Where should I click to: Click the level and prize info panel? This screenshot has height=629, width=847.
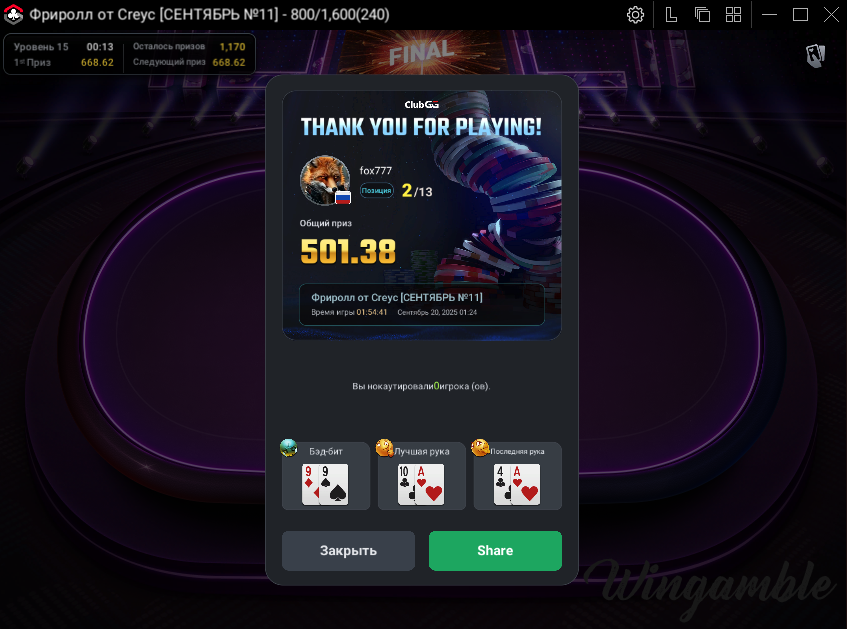(x=129, y=54)
